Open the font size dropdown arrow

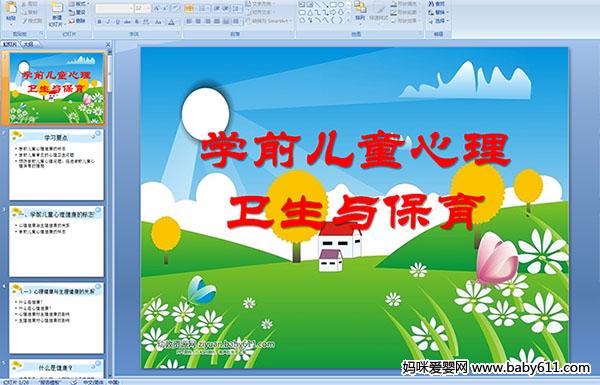coord(148,8)
